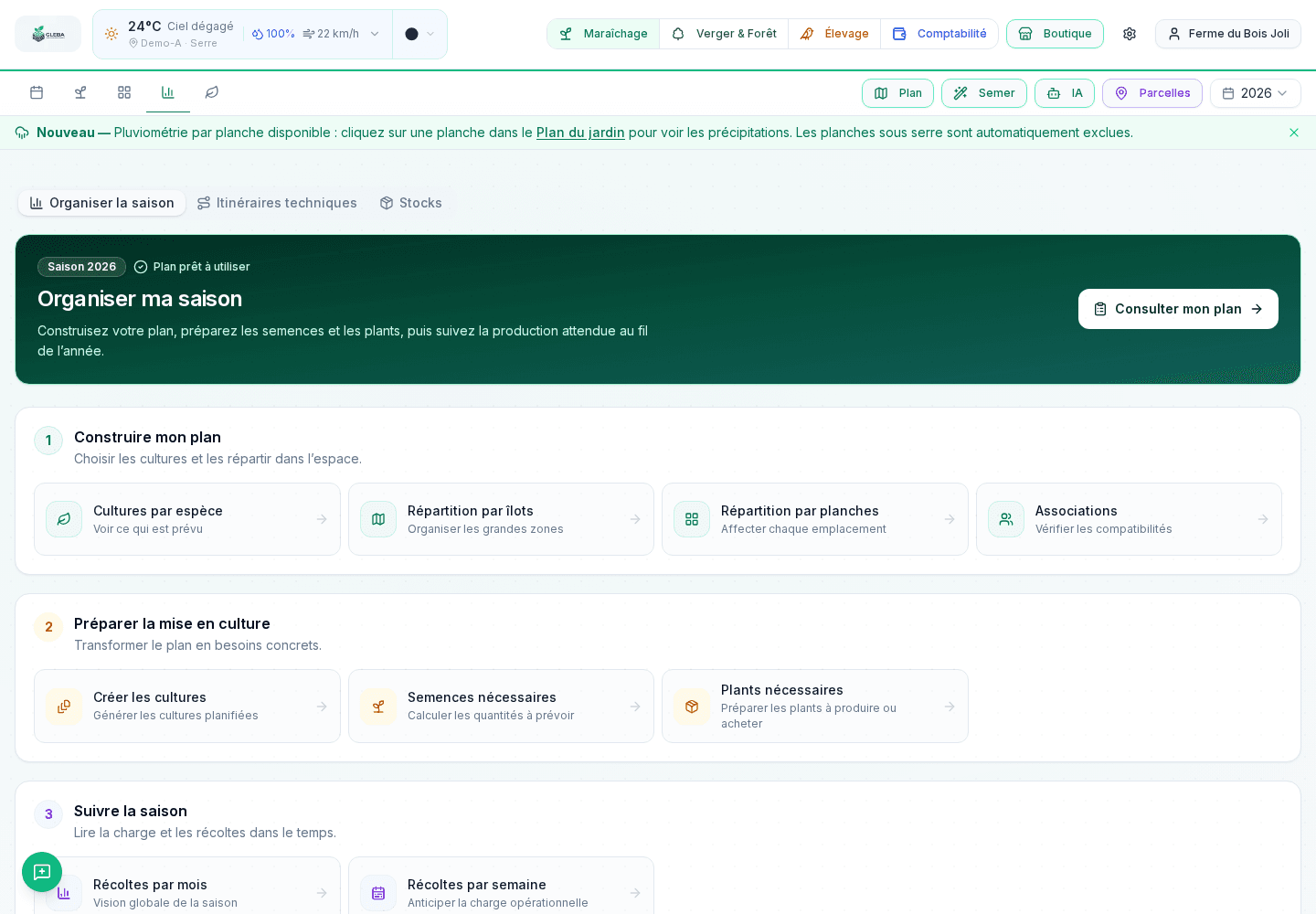This screenshot has width=1316, height=914.
Task: Open the Parcelles button
Action: pos(1152,93)
